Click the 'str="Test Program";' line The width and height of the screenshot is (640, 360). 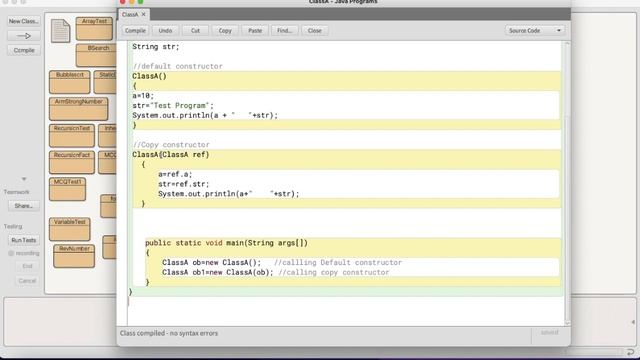coord(173,105)
